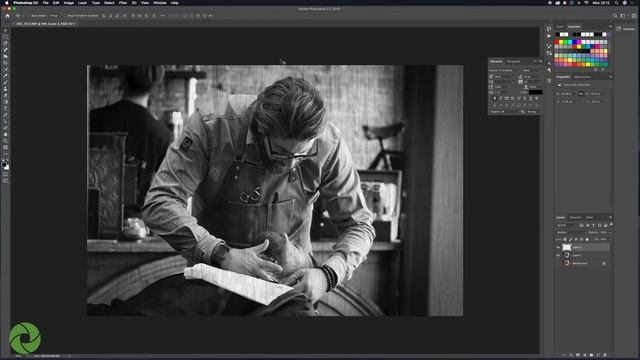Lock all icon in Layers panel

(x=587, y=239)
